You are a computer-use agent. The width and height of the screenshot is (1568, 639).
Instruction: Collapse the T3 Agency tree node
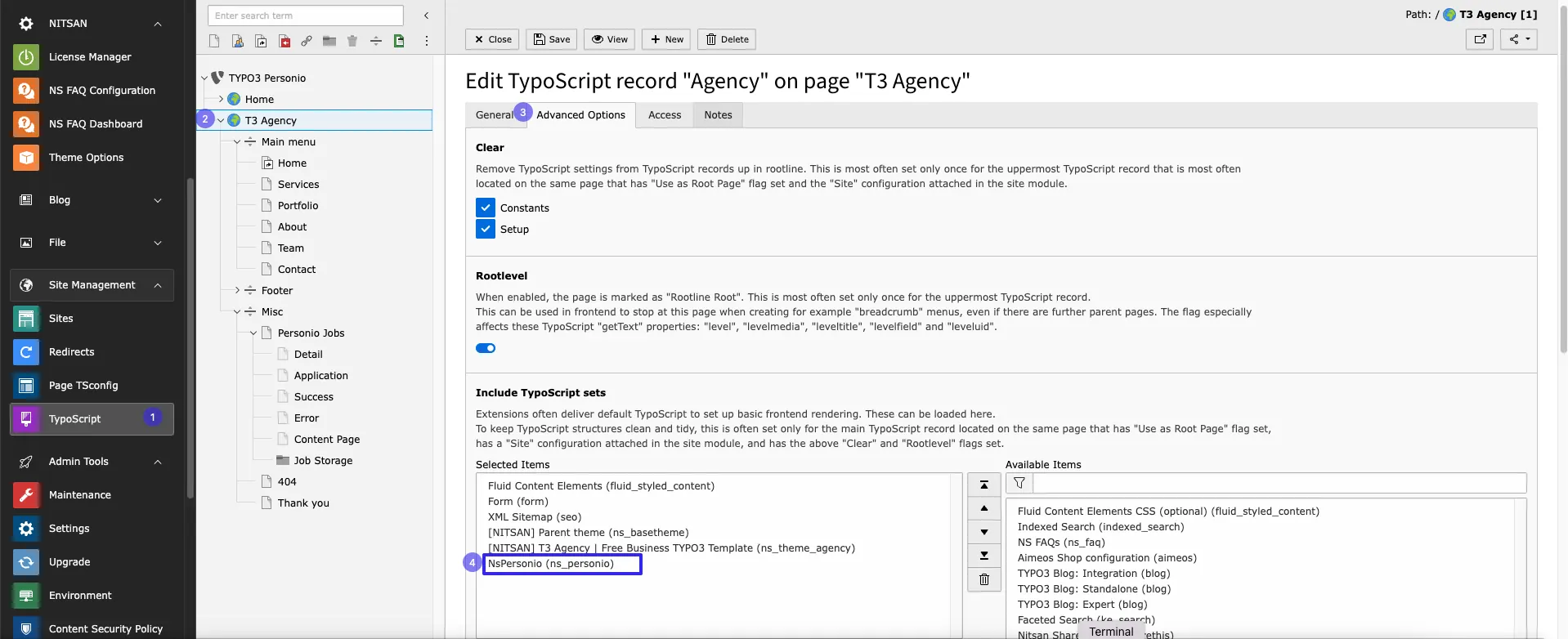[x=221, y=121]
